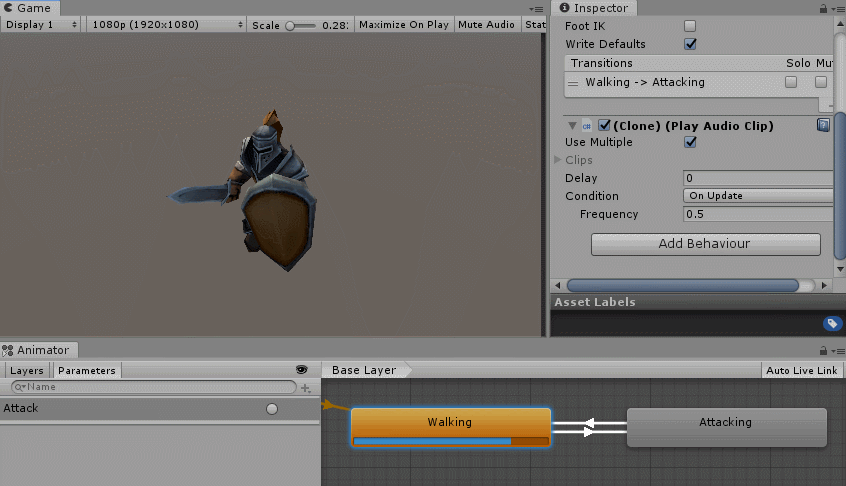Select the Attacking state node
Viewport: 846px width, 486px height.
[x=726, y=427]
